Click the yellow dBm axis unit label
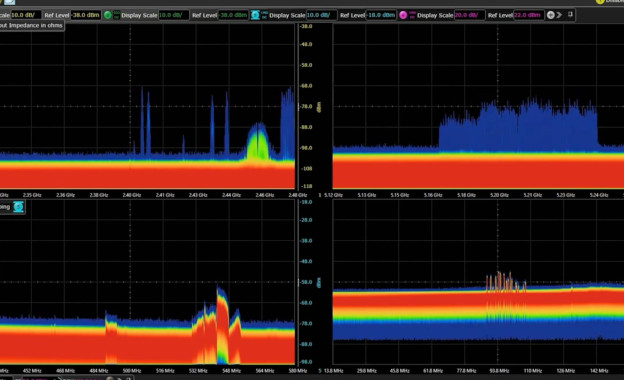624x380 pixels. pyautogui.click(x=319, y=107)
